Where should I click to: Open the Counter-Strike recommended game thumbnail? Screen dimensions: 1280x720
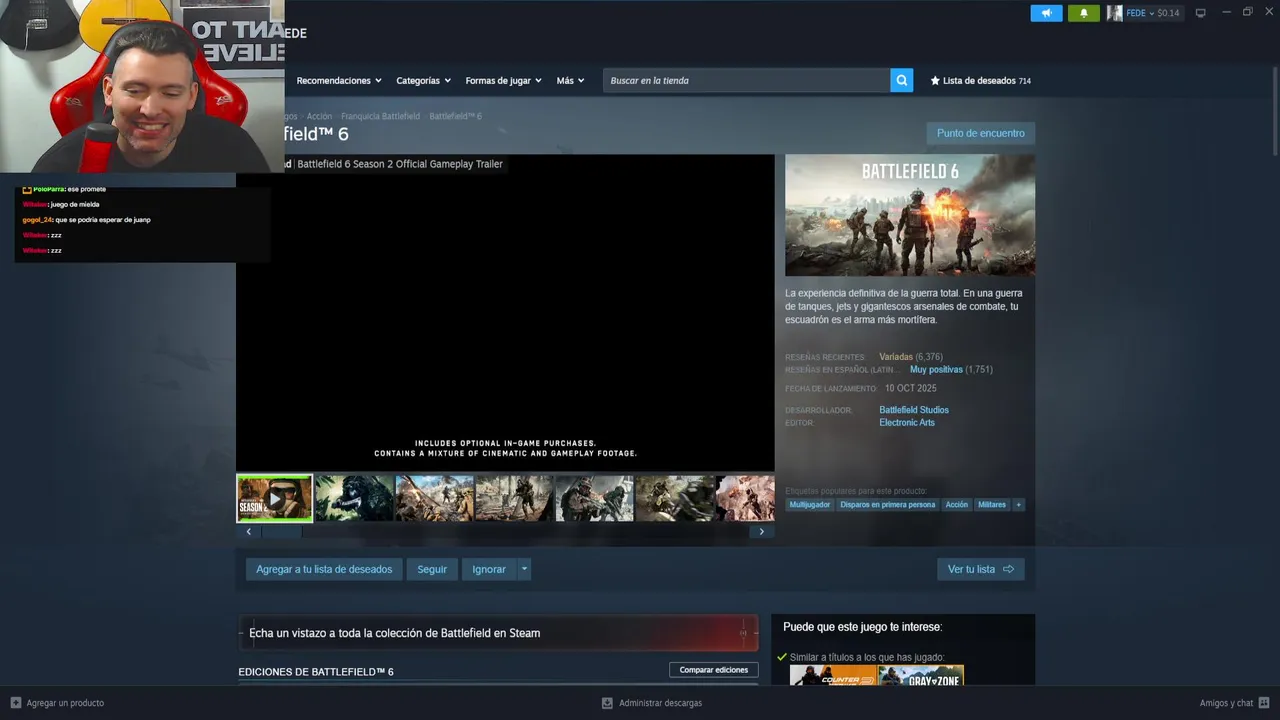tap(833, 675)
